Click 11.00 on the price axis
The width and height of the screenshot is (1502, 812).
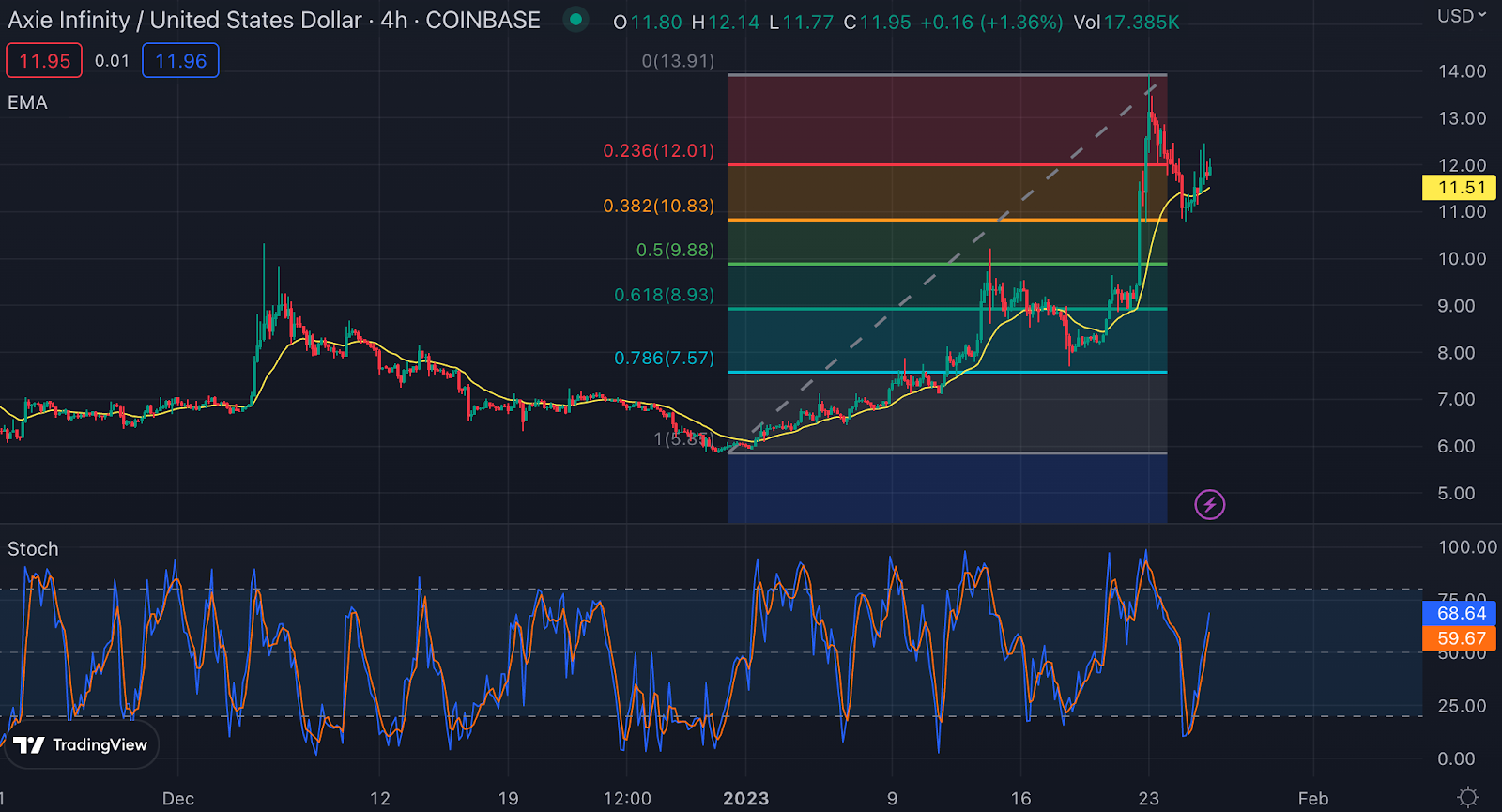click(x=1463, y=212)
